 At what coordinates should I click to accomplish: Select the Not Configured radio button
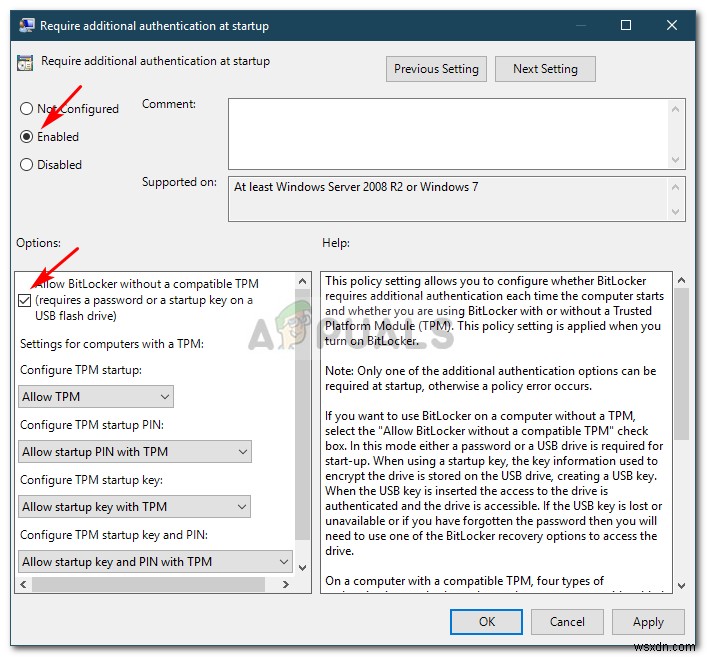point(27,109)
